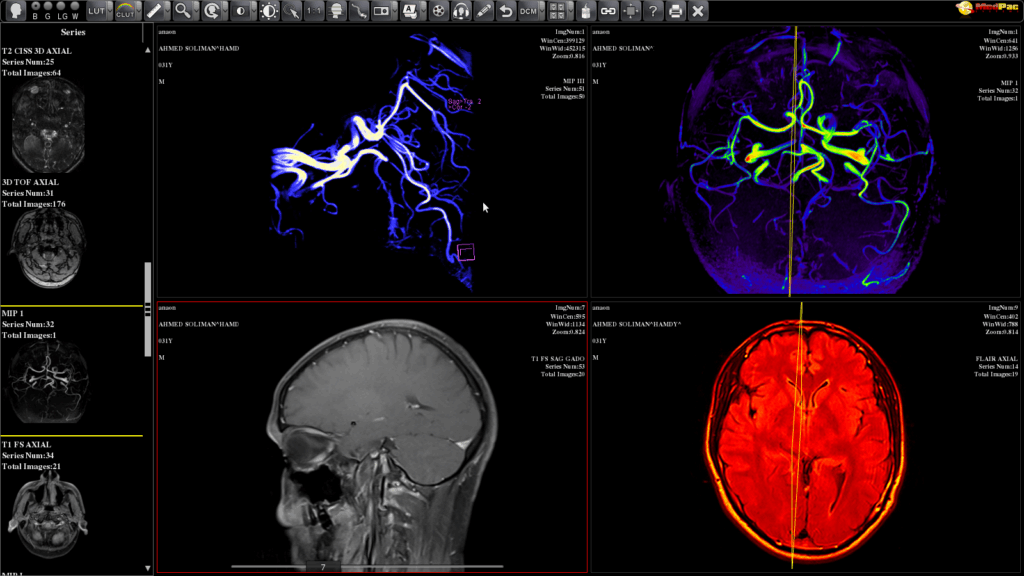Click the 'FLAIR AXIAL' viewport label
Image resolution: width=1024 pixels, height=576 pixels.
(x=997, y=359)
